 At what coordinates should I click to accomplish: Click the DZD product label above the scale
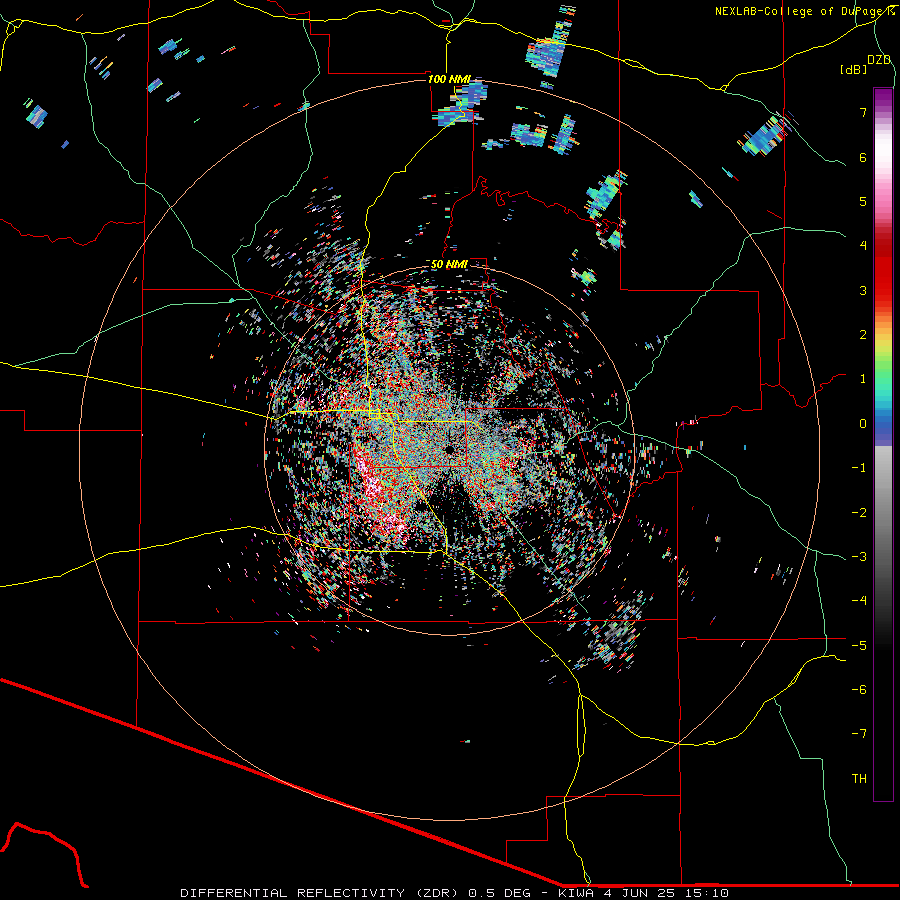point(879,60)
